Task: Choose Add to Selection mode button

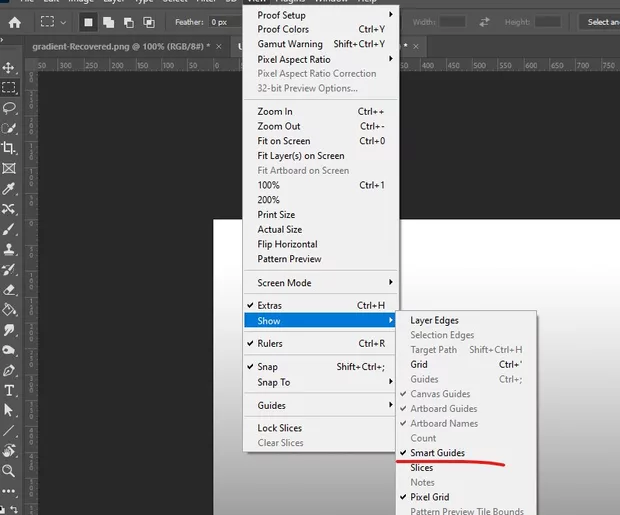Action: click(x=108, y=23)
